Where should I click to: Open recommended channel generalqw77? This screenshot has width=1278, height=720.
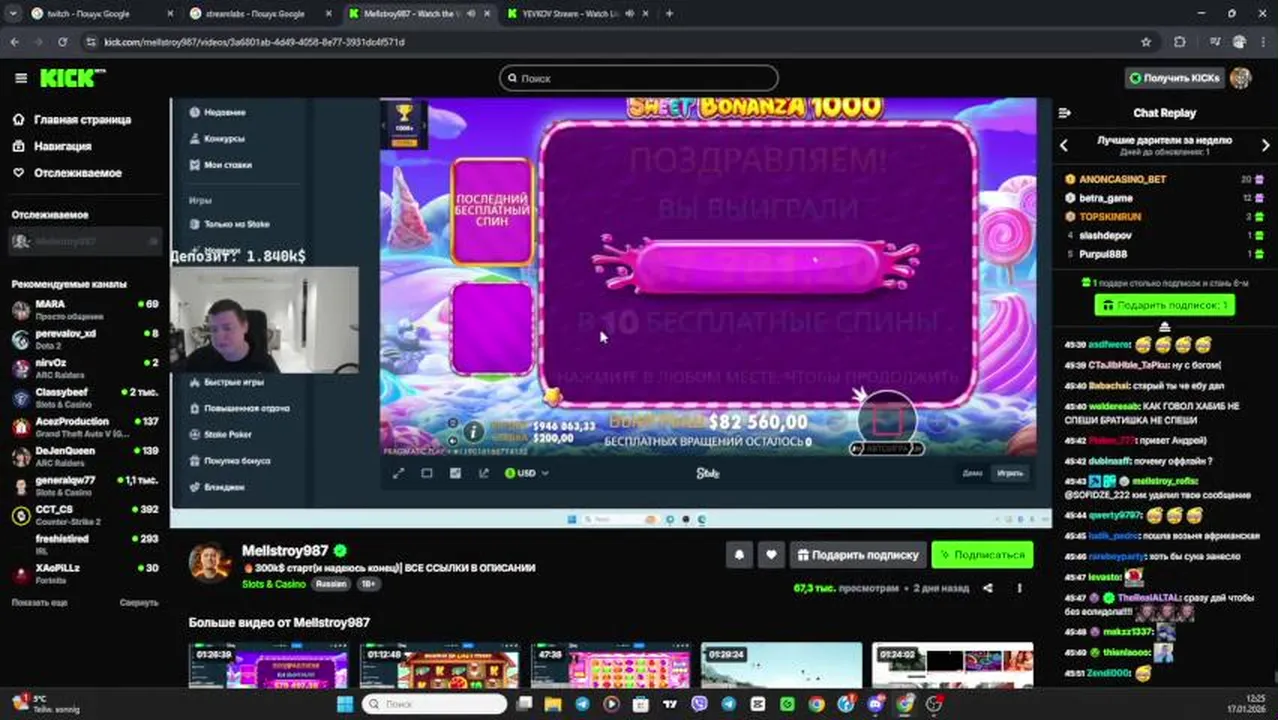pyautogui.click(x=85, y=485)
